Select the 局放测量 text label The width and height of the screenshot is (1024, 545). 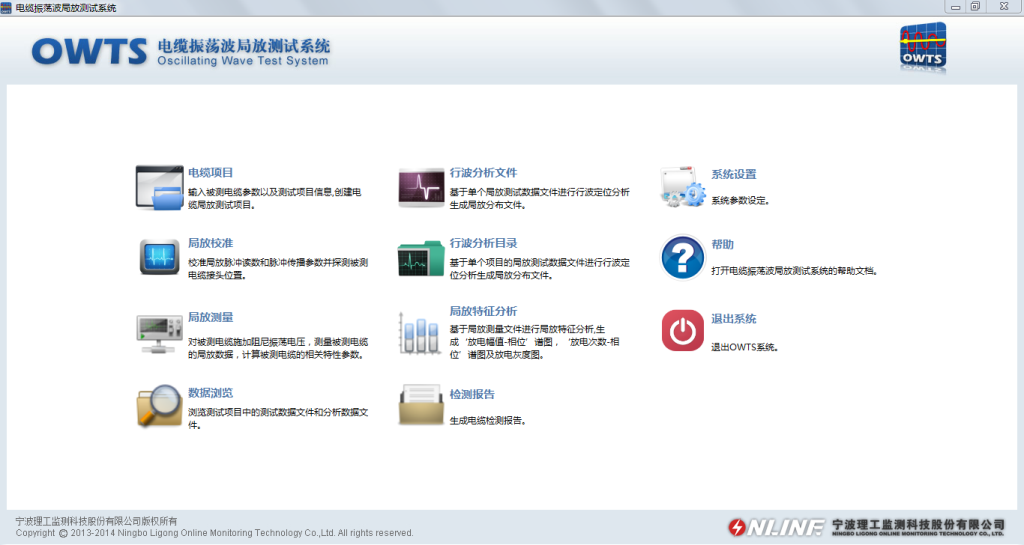pyautogui.click(x=210, y=317)
